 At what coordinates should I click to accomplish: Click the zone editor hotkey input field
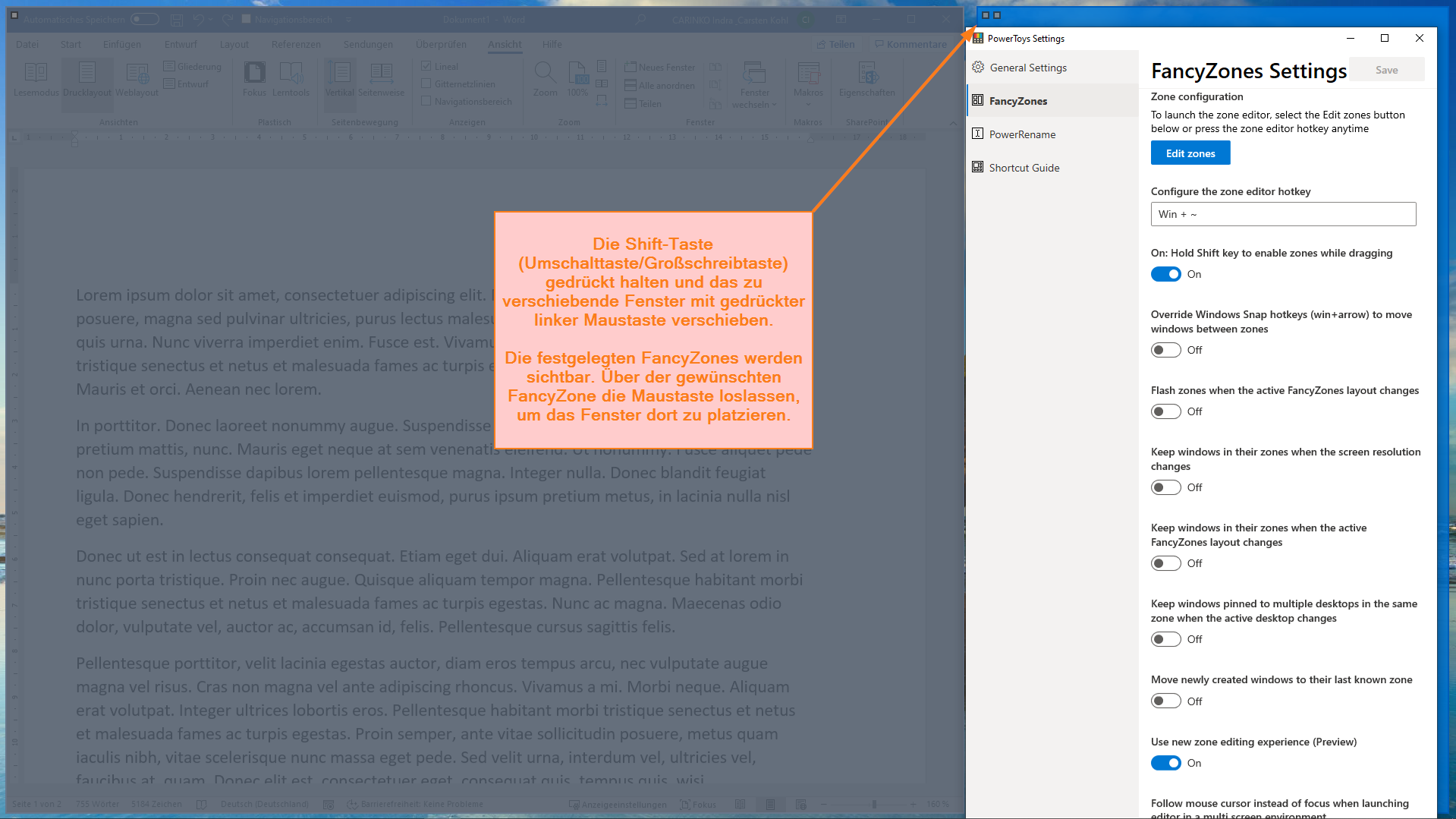tap(1283, 214)
